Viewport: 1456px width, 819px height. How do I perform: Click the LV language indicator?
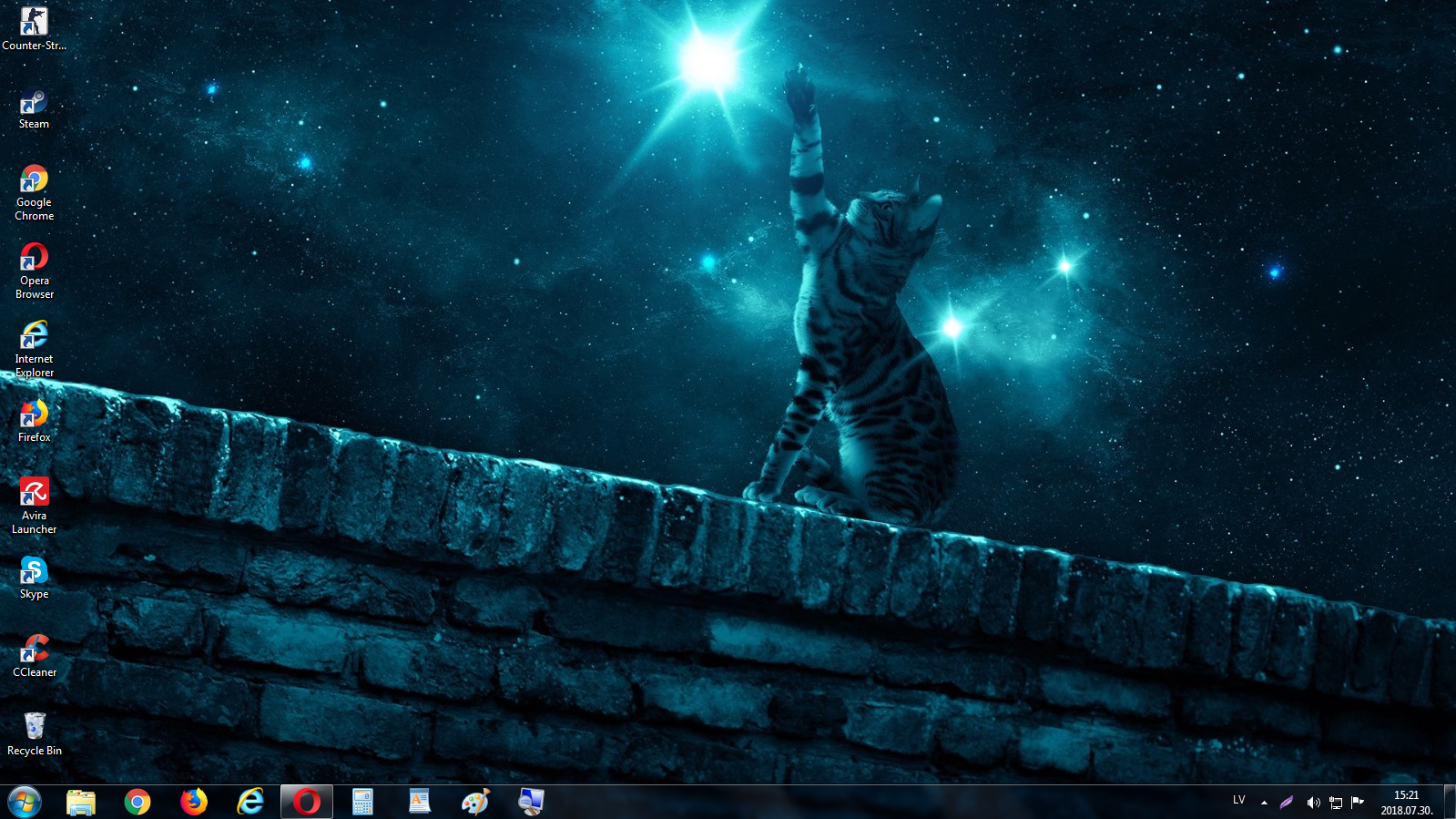tap(1238, 801)
